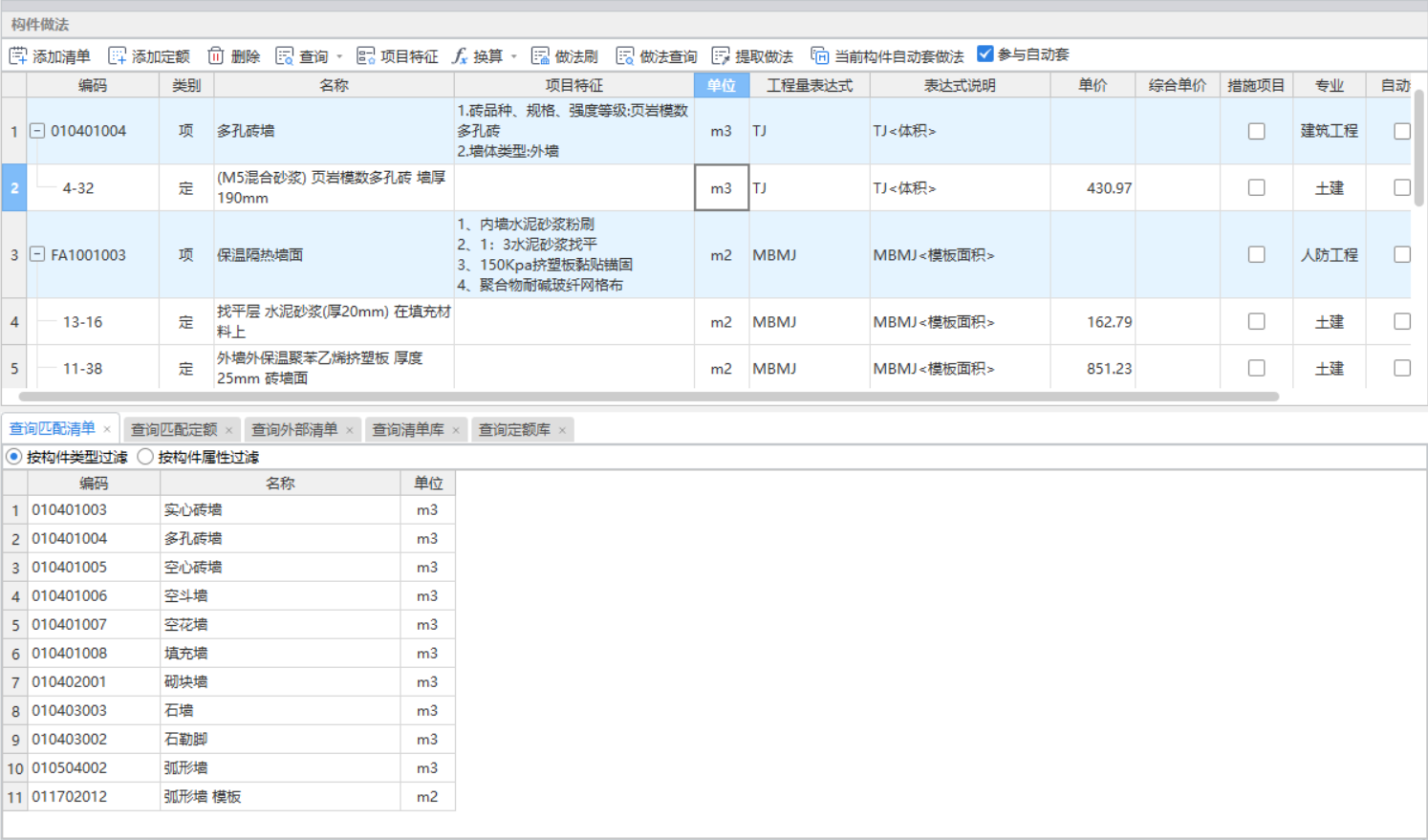Click the horizontal scrollbar of top table

click(x=648, y=396)
